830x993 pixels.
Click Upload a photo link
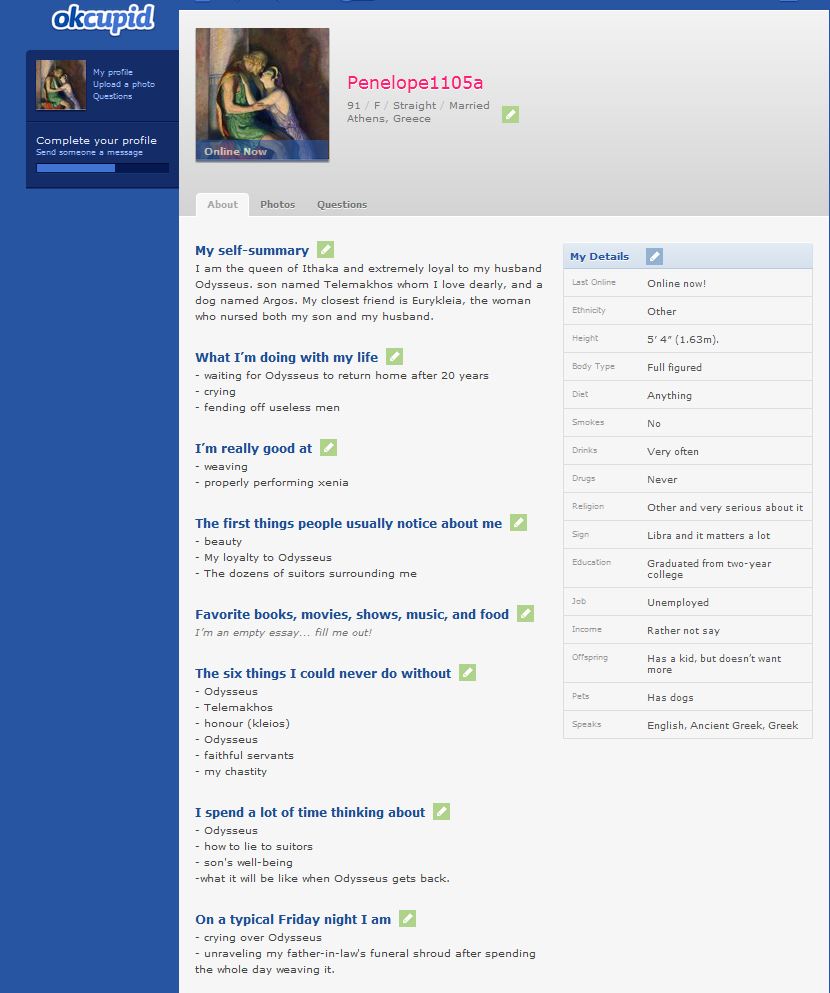(124, 85)
